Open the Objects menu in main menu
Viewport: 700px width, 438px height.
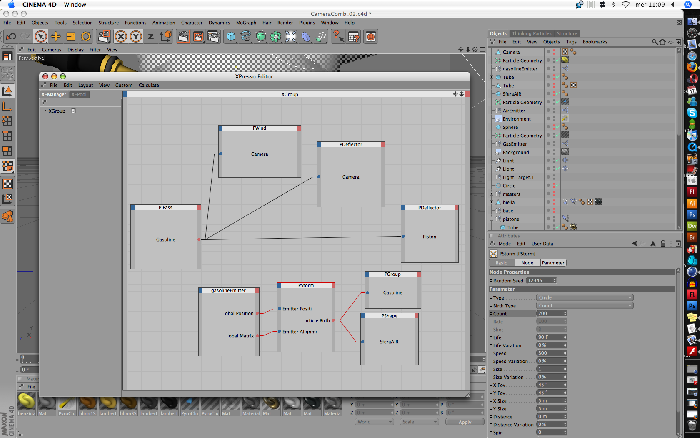[x=40, y=22]
